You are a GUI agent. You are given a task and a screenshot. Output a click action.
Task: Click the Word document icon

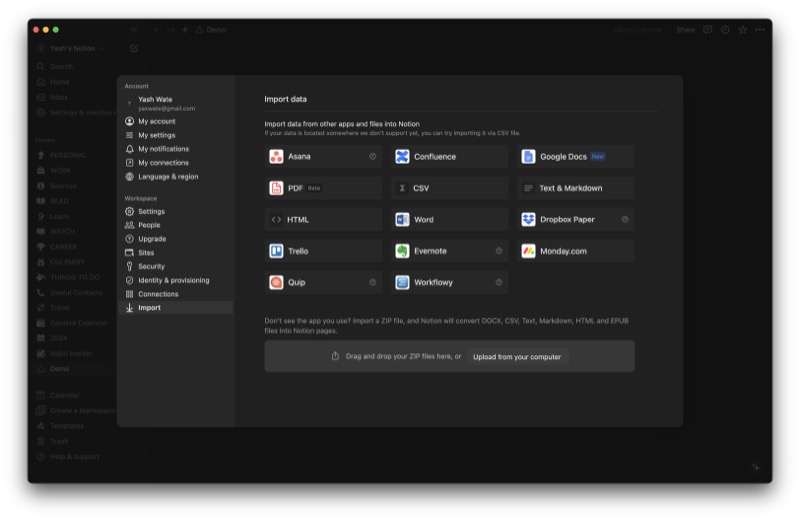pyautogui.click(x=402, y=219)
